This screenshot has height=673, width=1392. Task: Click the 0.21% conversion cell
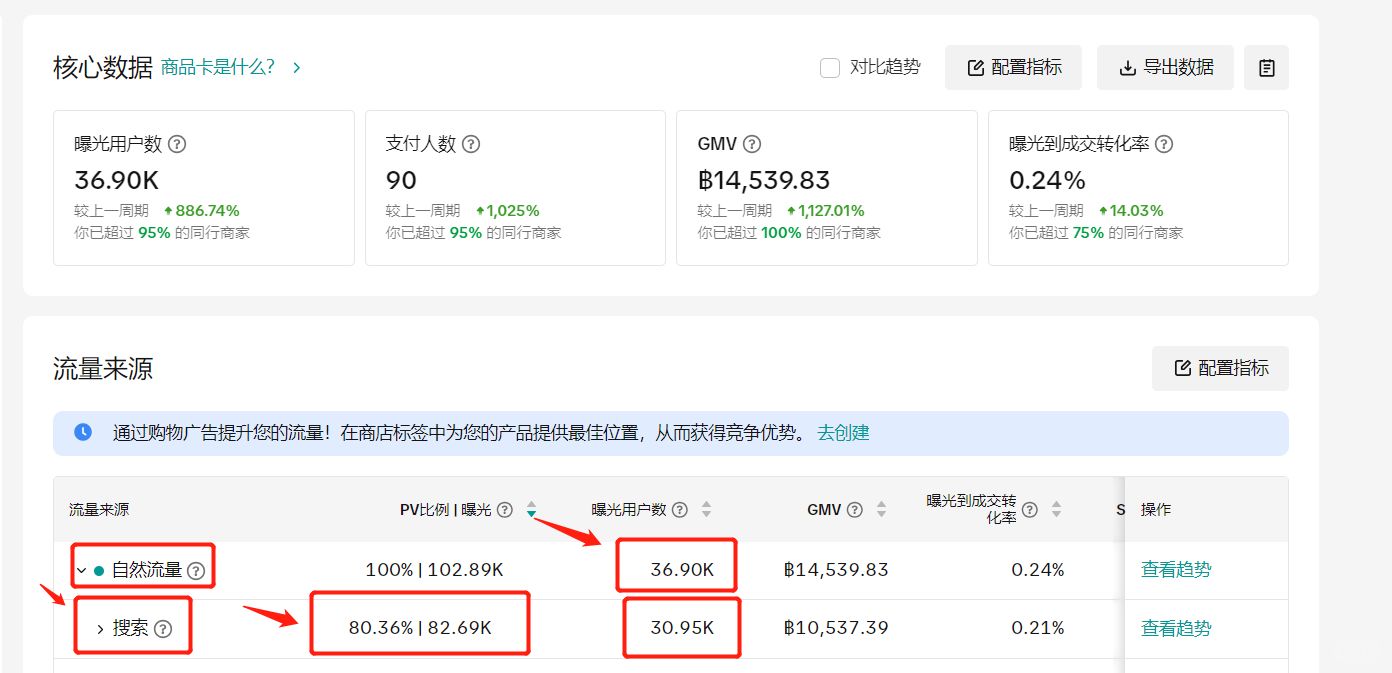click(1037, 628)
